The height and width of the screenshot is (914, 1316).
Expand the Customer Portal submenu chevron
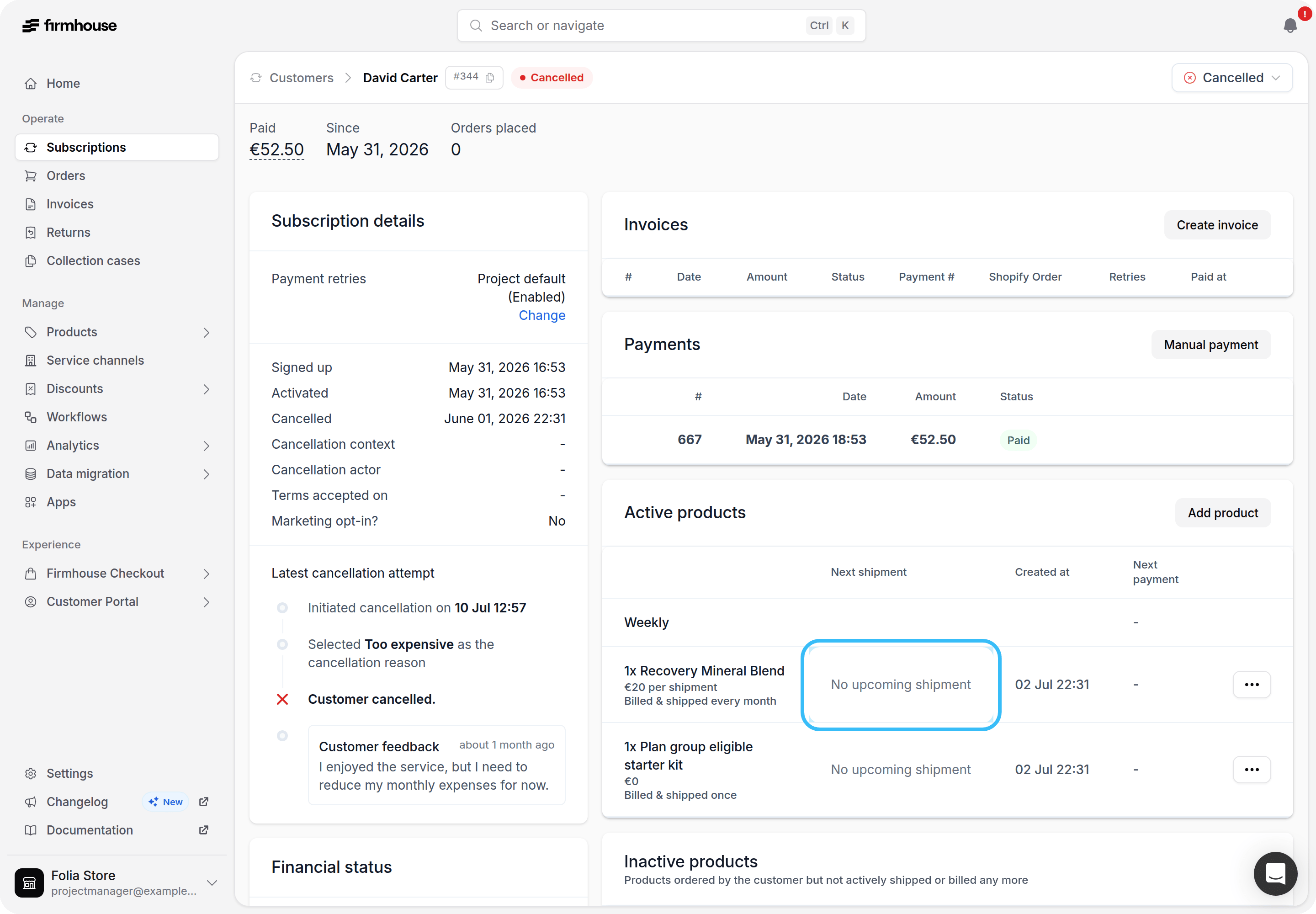pos(206,602)
